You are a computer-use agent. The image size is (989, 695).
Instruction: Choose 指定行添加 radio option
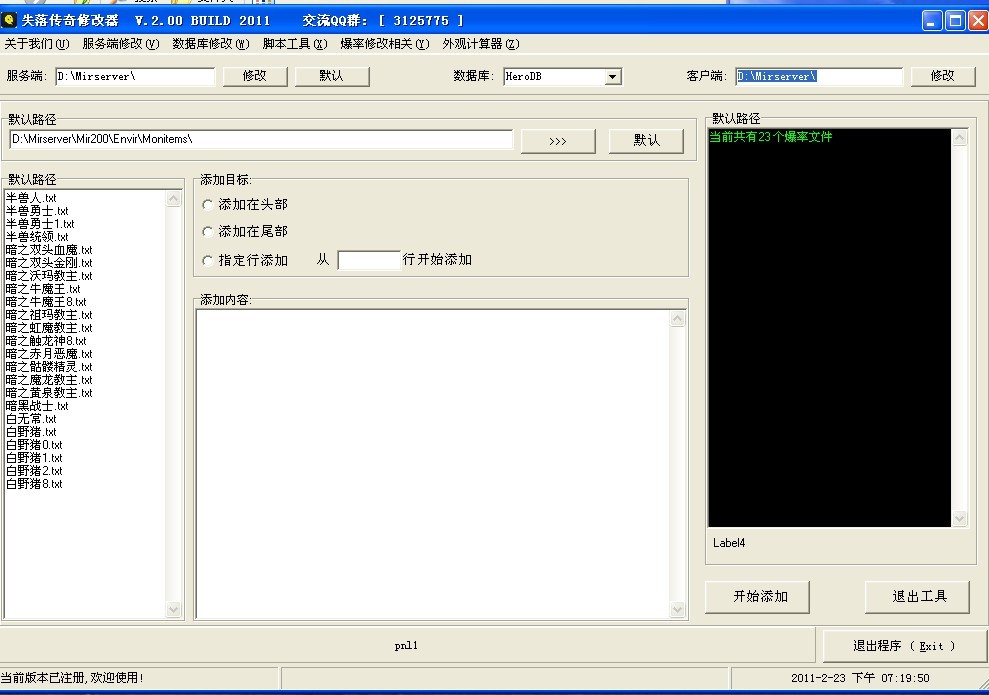pyautogui.click(x=208, y=261)
